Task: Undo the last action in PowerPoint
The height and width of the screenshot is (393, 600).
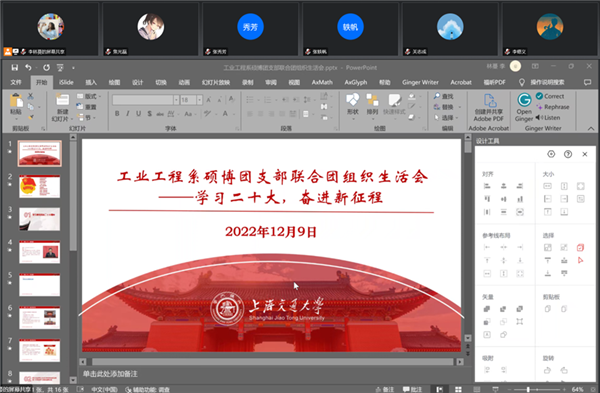Action: [x=28, y=67]
